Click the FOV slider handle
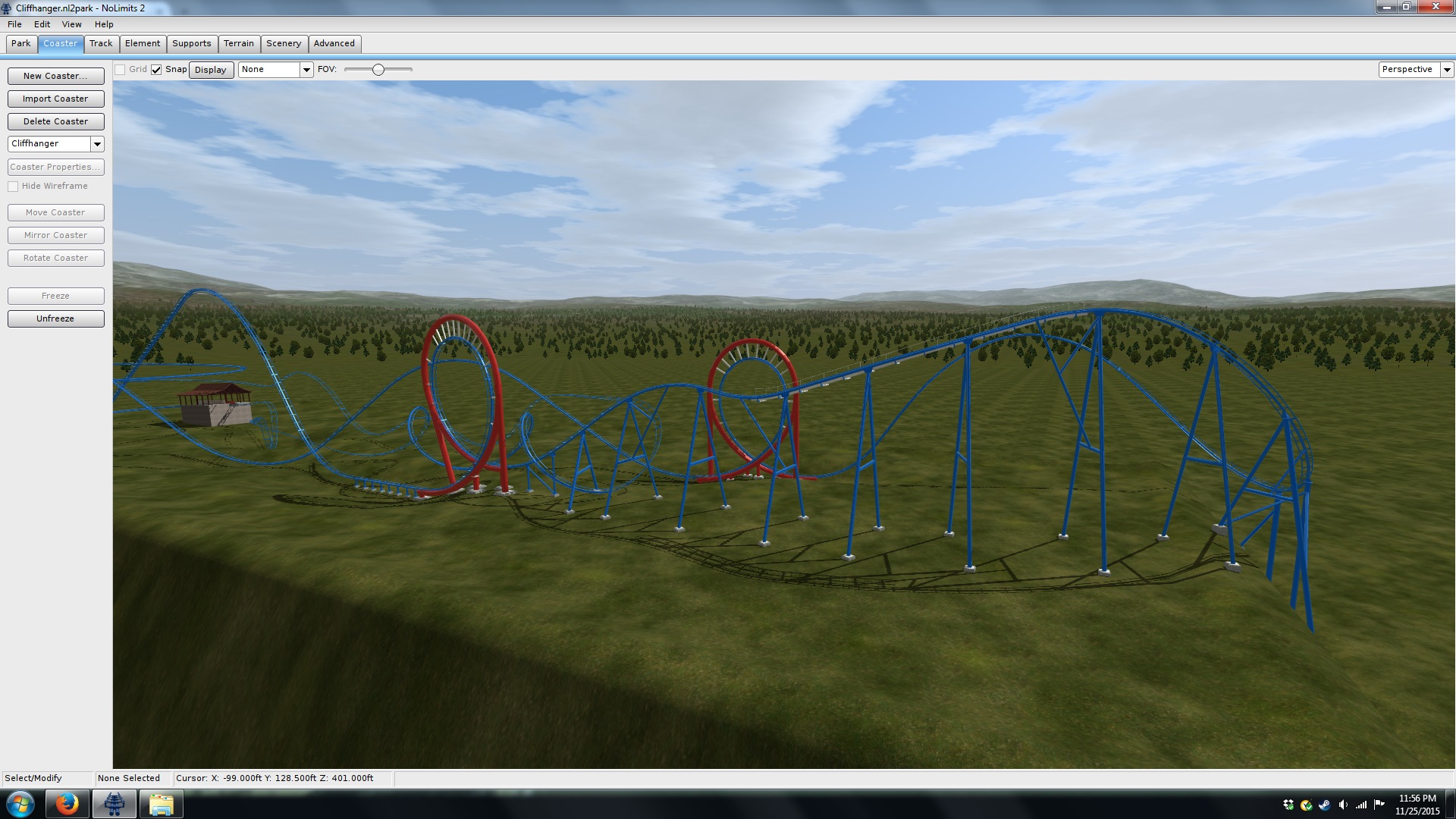1456x819 pixels. (378, 70)
